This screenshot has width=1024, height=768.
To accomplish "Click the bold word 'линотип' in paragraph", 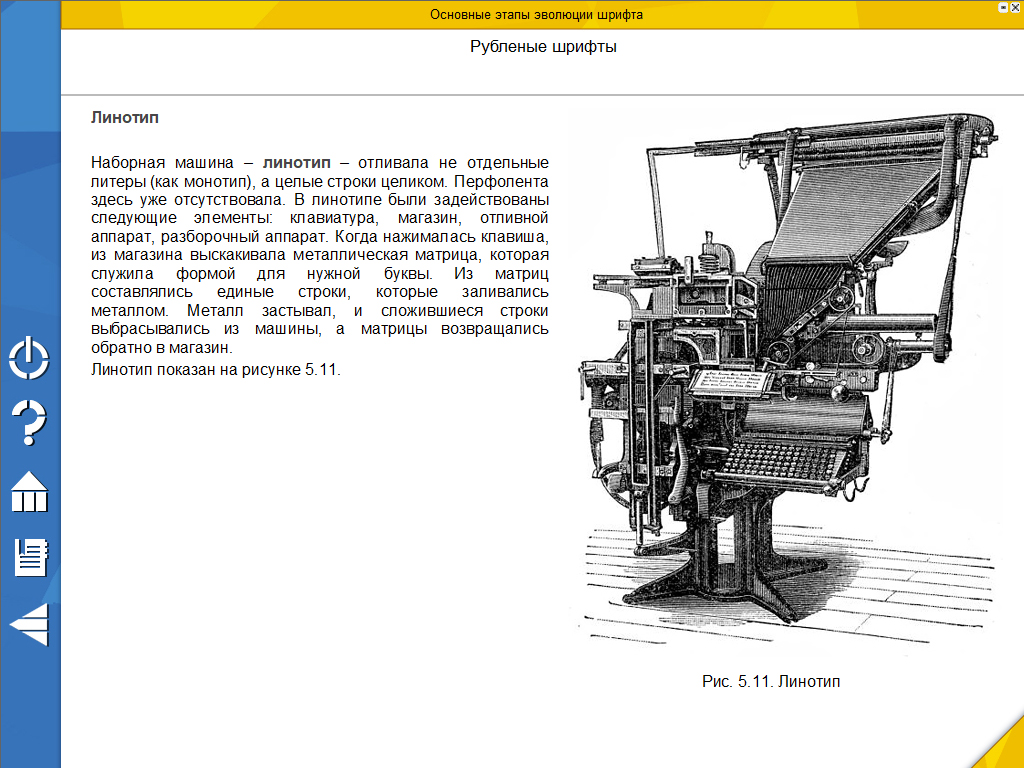I will tap(296, 162).
